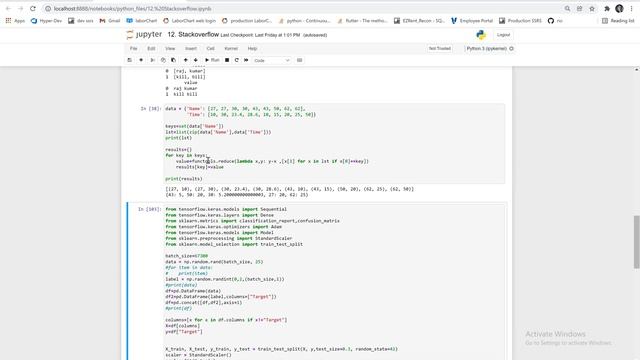
Task: Click the save and checkpoint toolbar icon
Action: (x=130, y=60)
